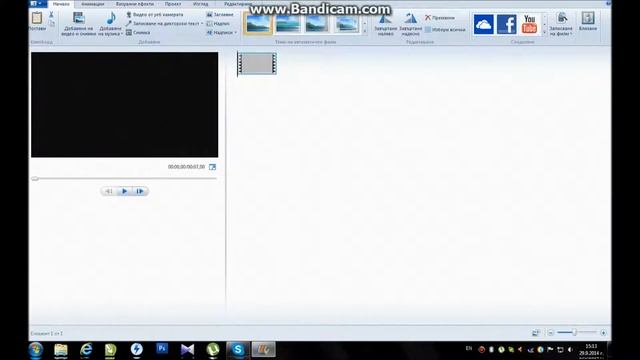The height and width of the screenshot is (360, 640).
Task: Click the system tray volume icon
Action: [570, 350]
